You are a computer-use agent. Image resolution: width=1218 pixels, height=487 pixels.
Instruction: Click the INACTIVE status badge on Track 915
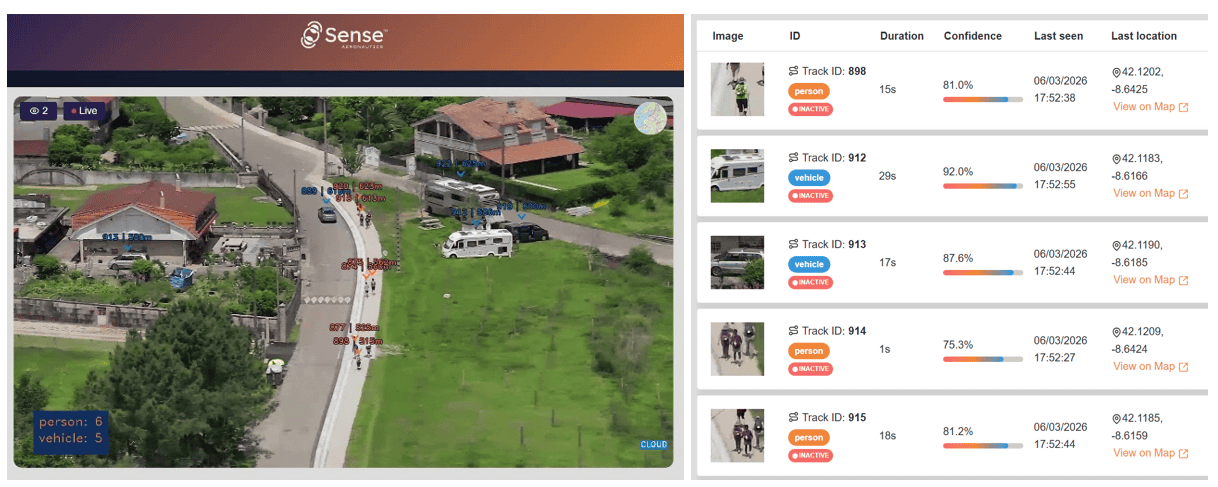(811, 455)
